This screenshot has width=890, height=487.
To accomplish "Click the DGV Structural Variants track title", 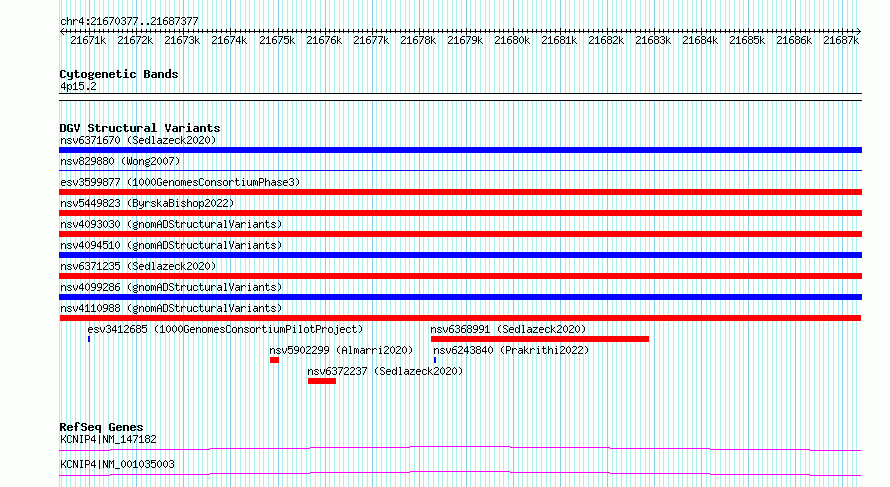I will [x=140, y=128].
